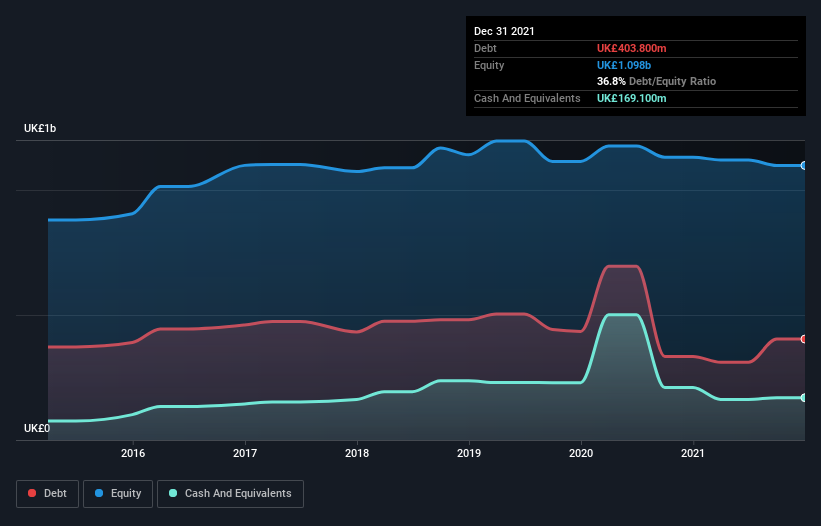Screen dimensions: 821x526
Task: Click the 2021 x-axis label
Action: (693, 453)
